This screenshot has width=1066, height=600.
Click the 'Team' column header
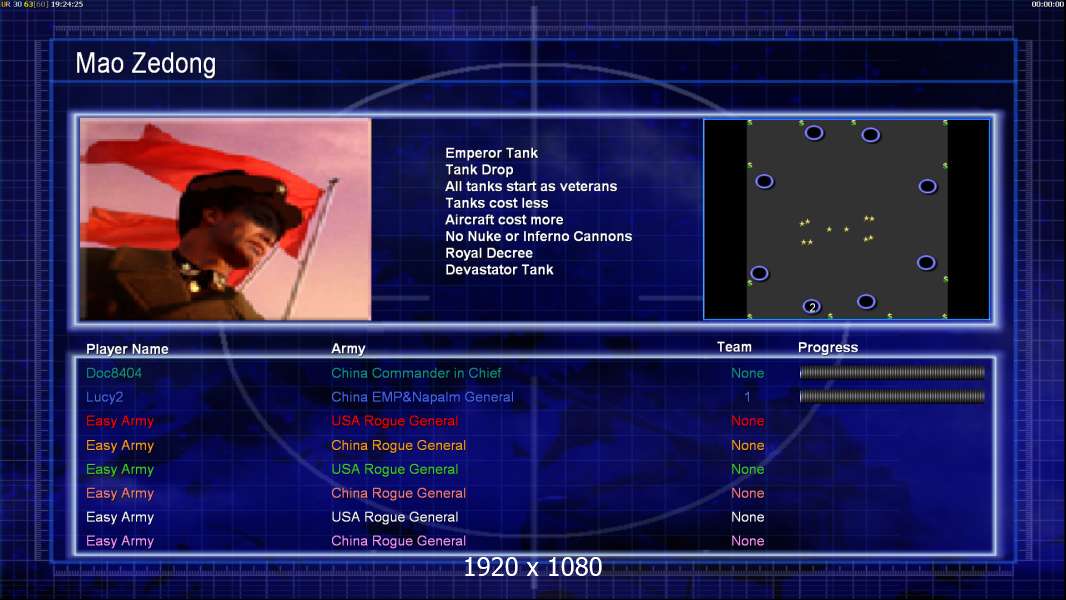pyautogui.click(x=734, y=347)
